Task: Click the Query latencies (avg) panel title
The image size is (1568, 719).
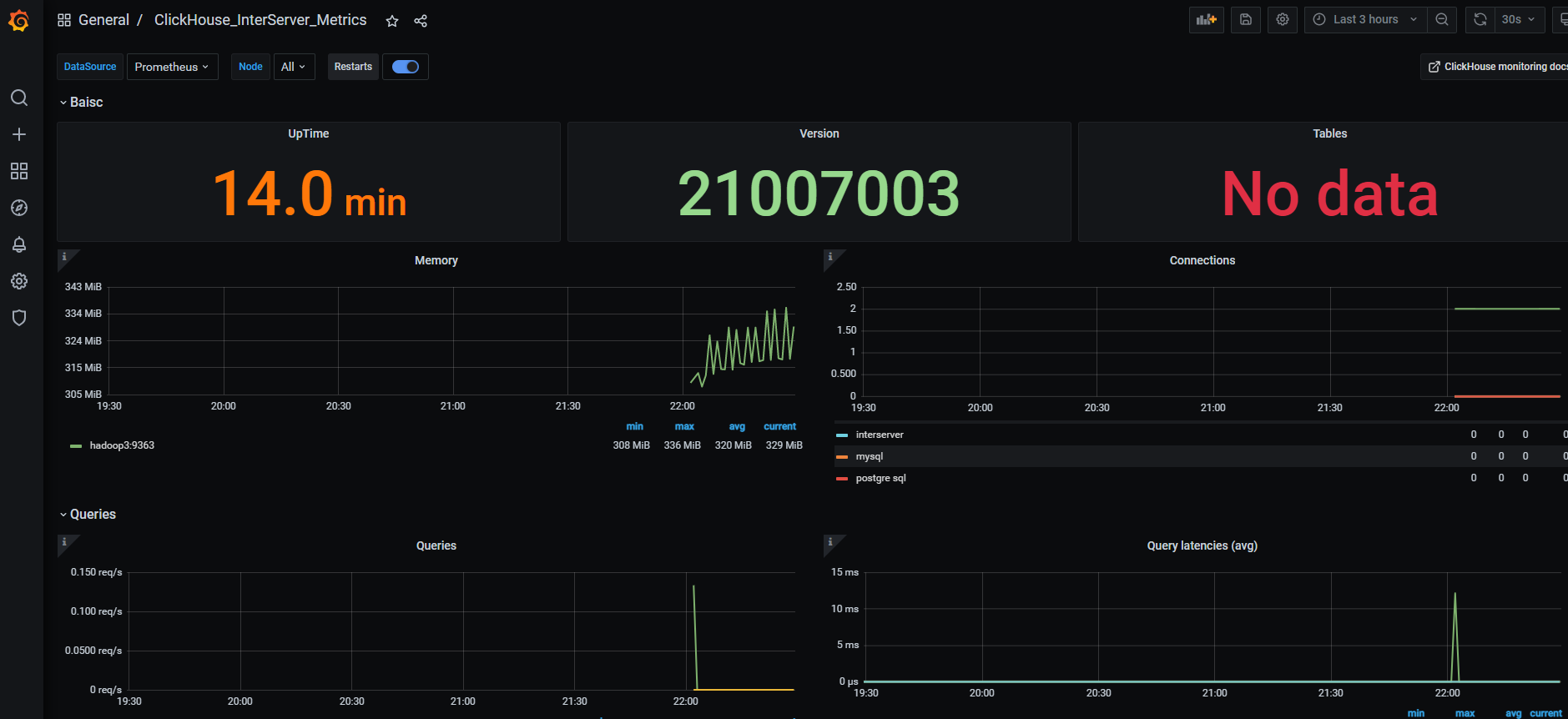Action: pos(1202,546)
